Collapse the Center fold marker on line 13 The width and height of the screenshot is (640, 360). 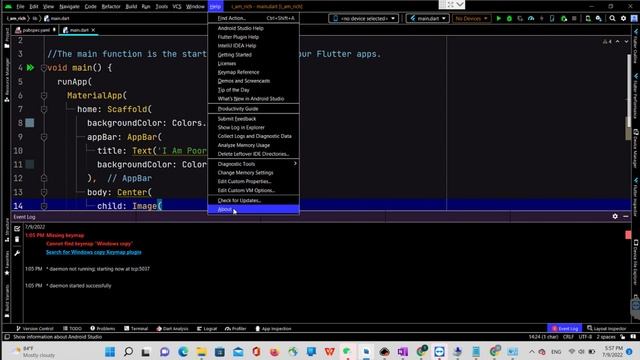pyautogui.click(x=44, y=192)
